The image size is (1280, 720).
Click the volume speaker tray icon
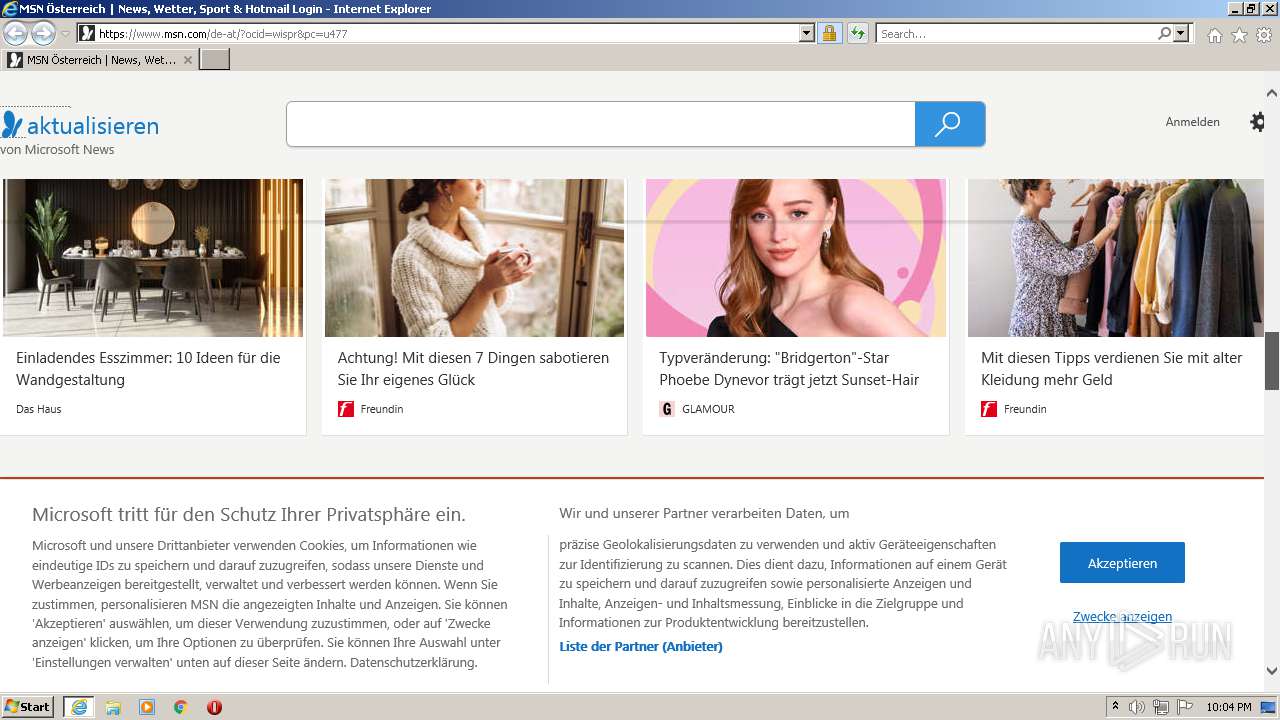(x=1137, y=707)
